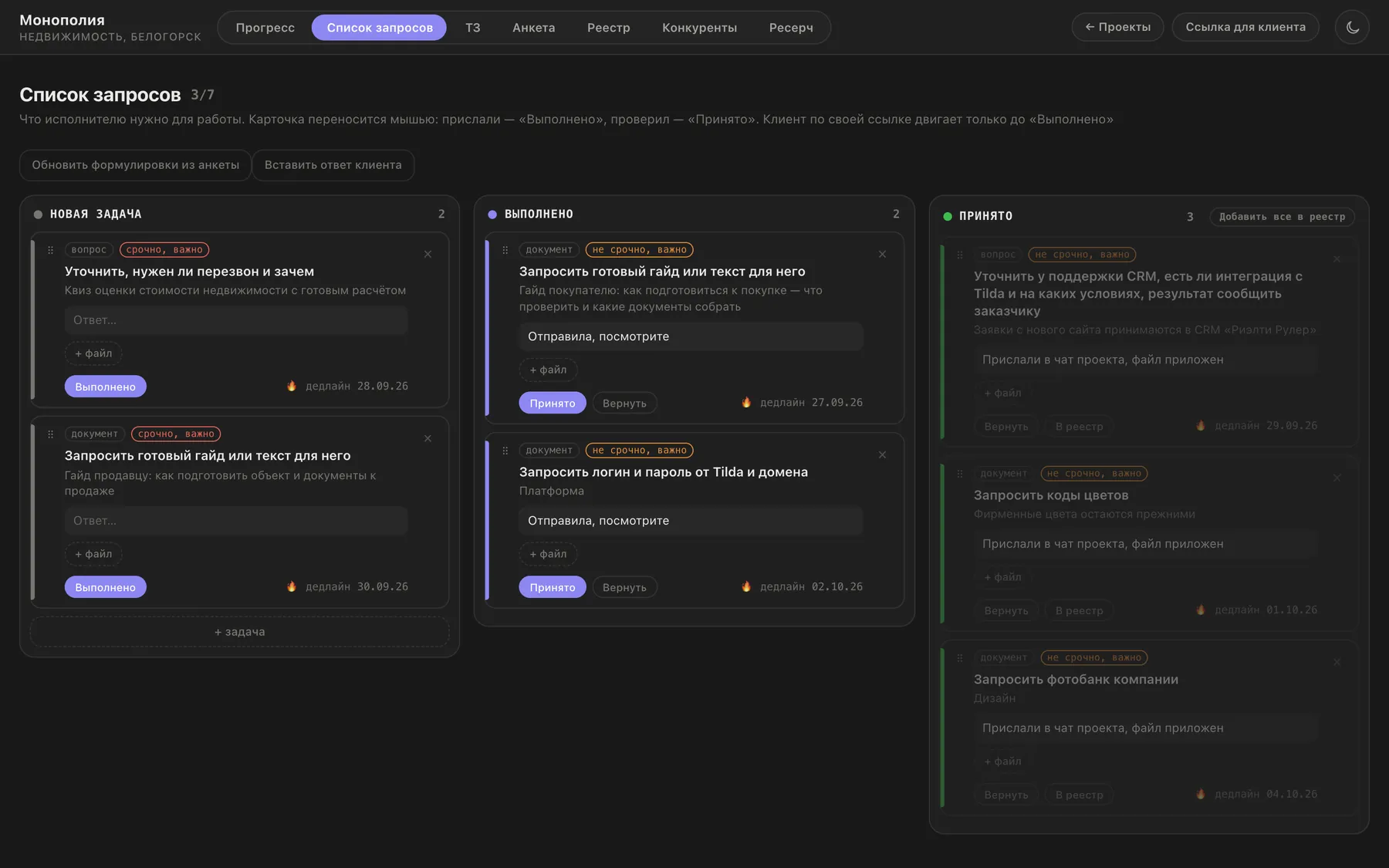Go back to Проекты
The width and height of the screenshot is (1389, 868).
1117,27
